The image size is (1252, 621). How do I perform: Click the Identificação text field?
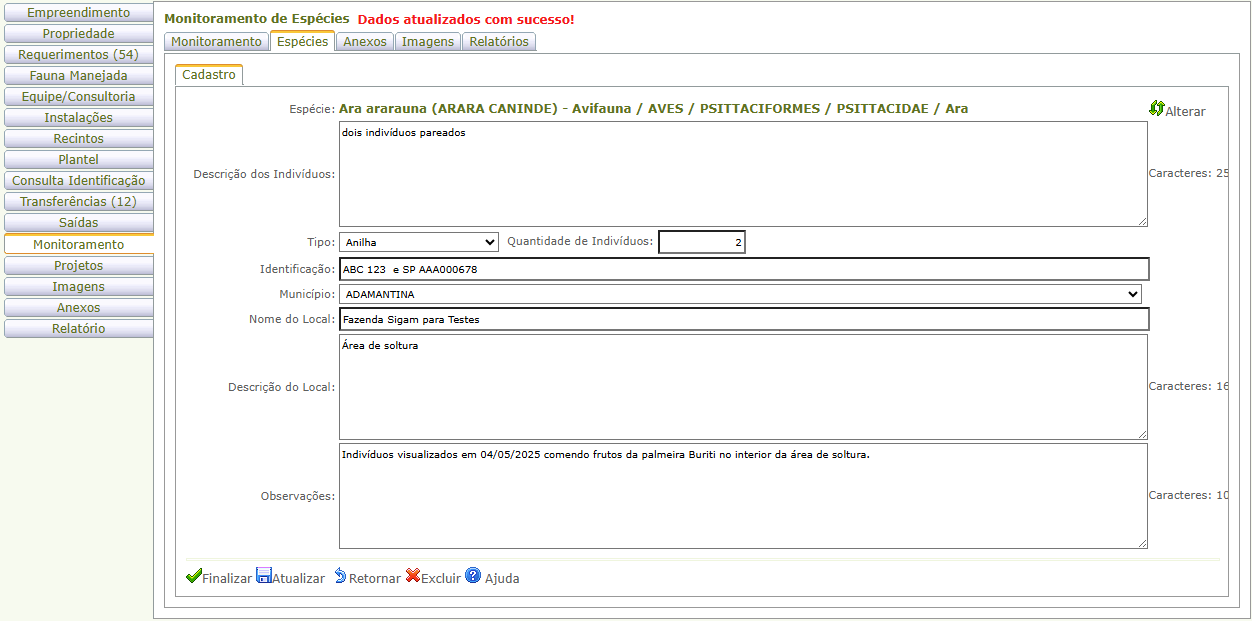click(x=743, y=269)
